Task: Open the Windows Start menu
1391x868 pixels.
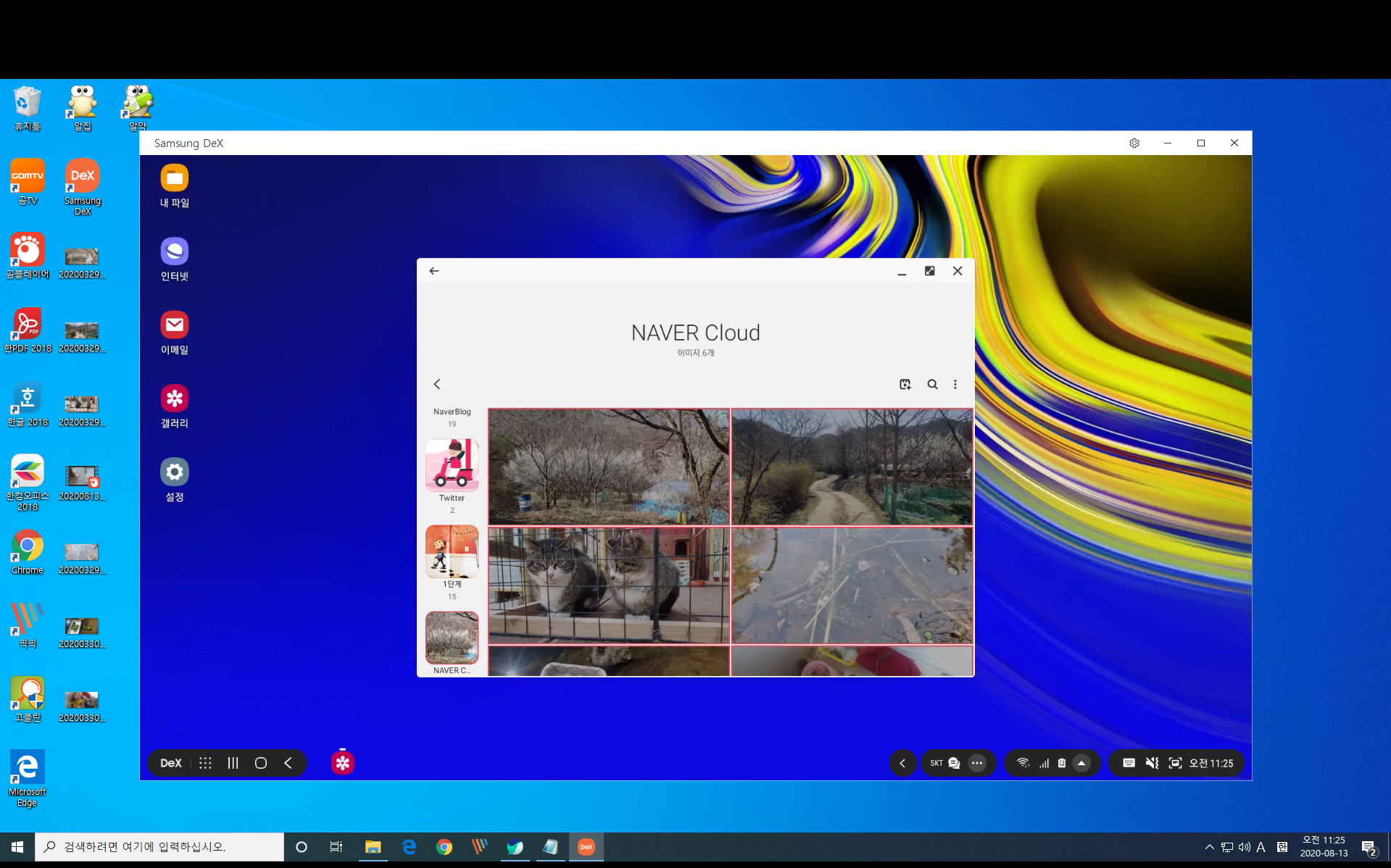Action: coord(17,846)
